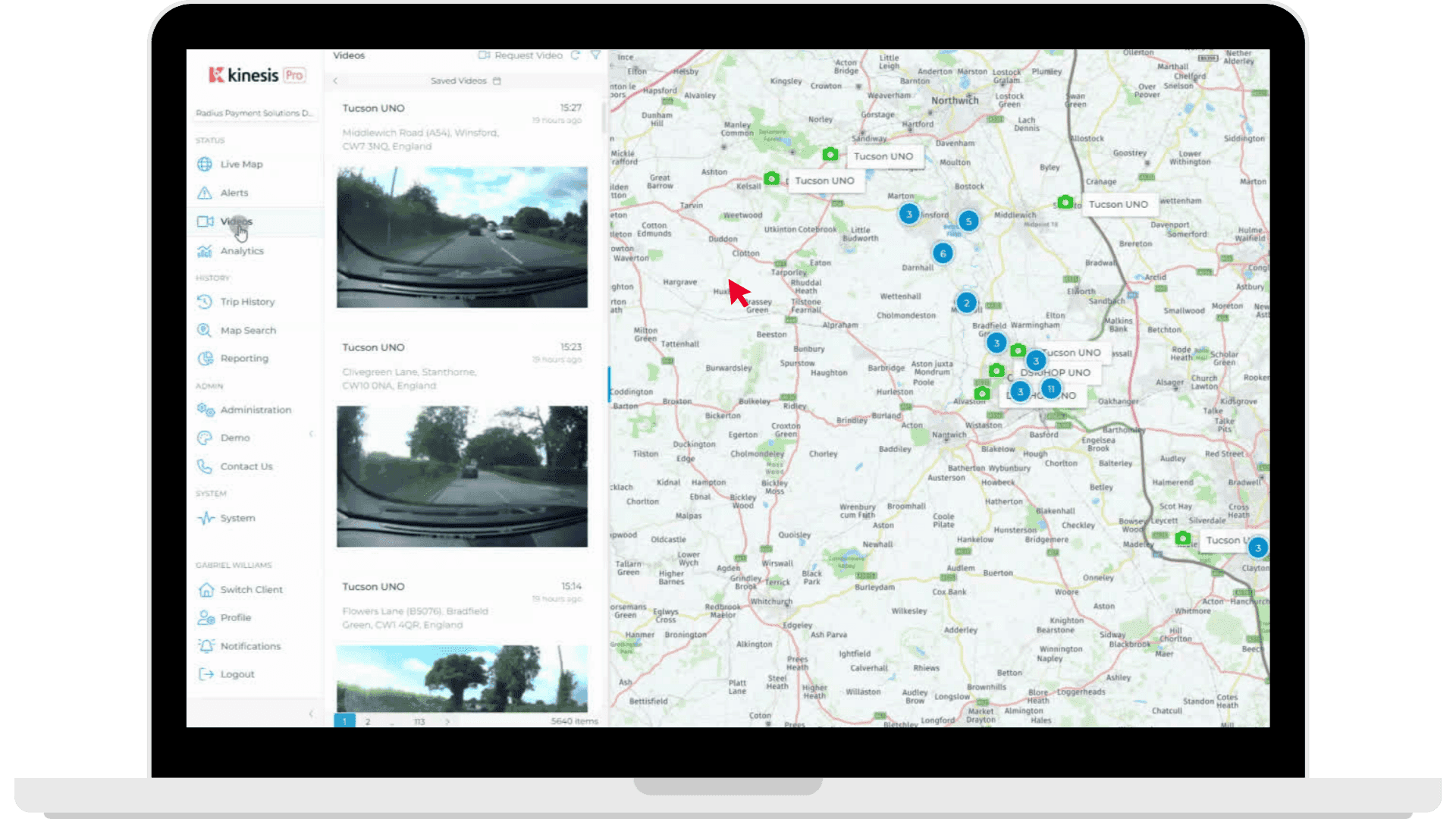This screenshot has width=1456, height=819.
Task: Click green camera marker beside Tucson UNO near Kelsall
Action: 771,179
